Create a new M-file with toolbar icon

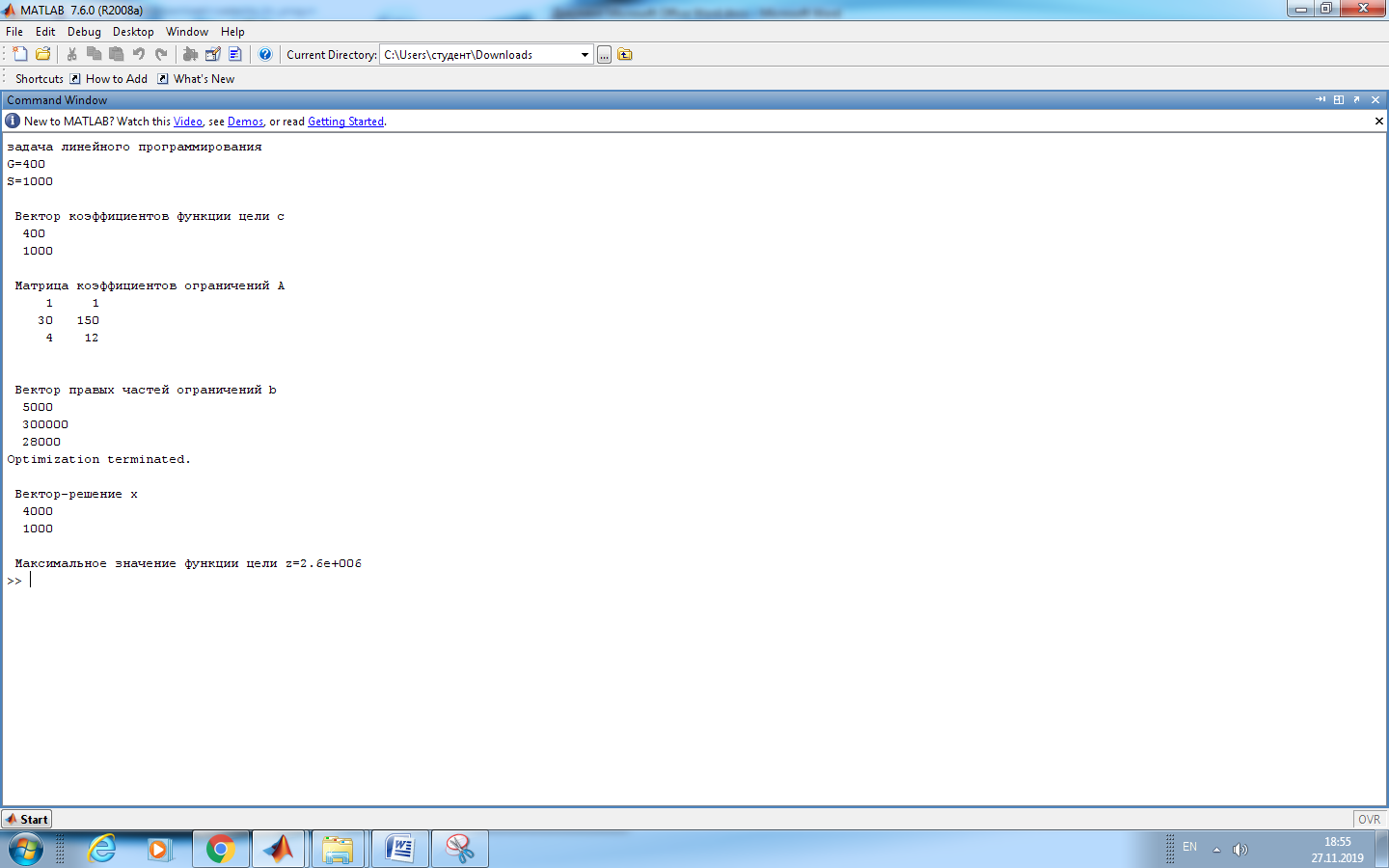(x=20, y=54)
